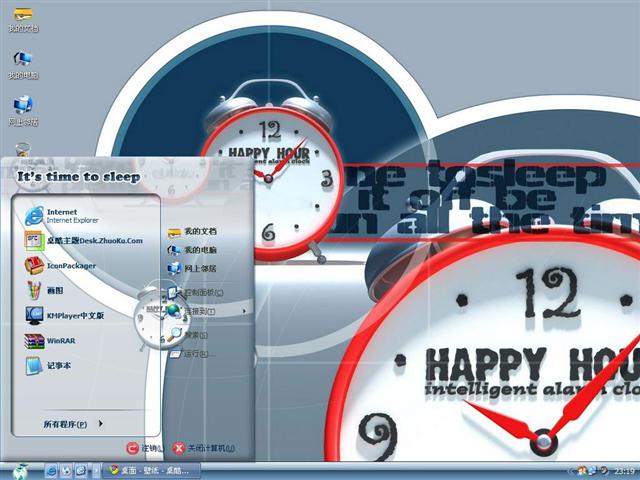Open 我的电脑 icon on the desktop
The height and width of the screenshot is (480, 640).
coord(23,65)
